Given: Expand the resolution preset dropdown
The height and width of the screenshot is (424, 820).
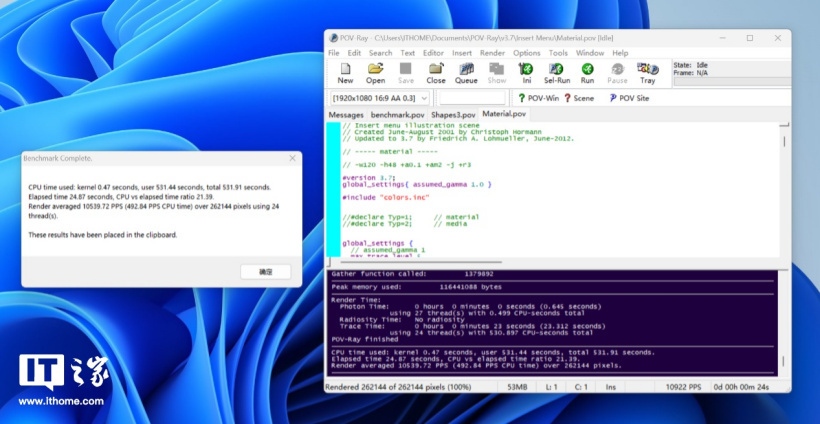Looking at the screenshot, I should (x=425, y=98).
